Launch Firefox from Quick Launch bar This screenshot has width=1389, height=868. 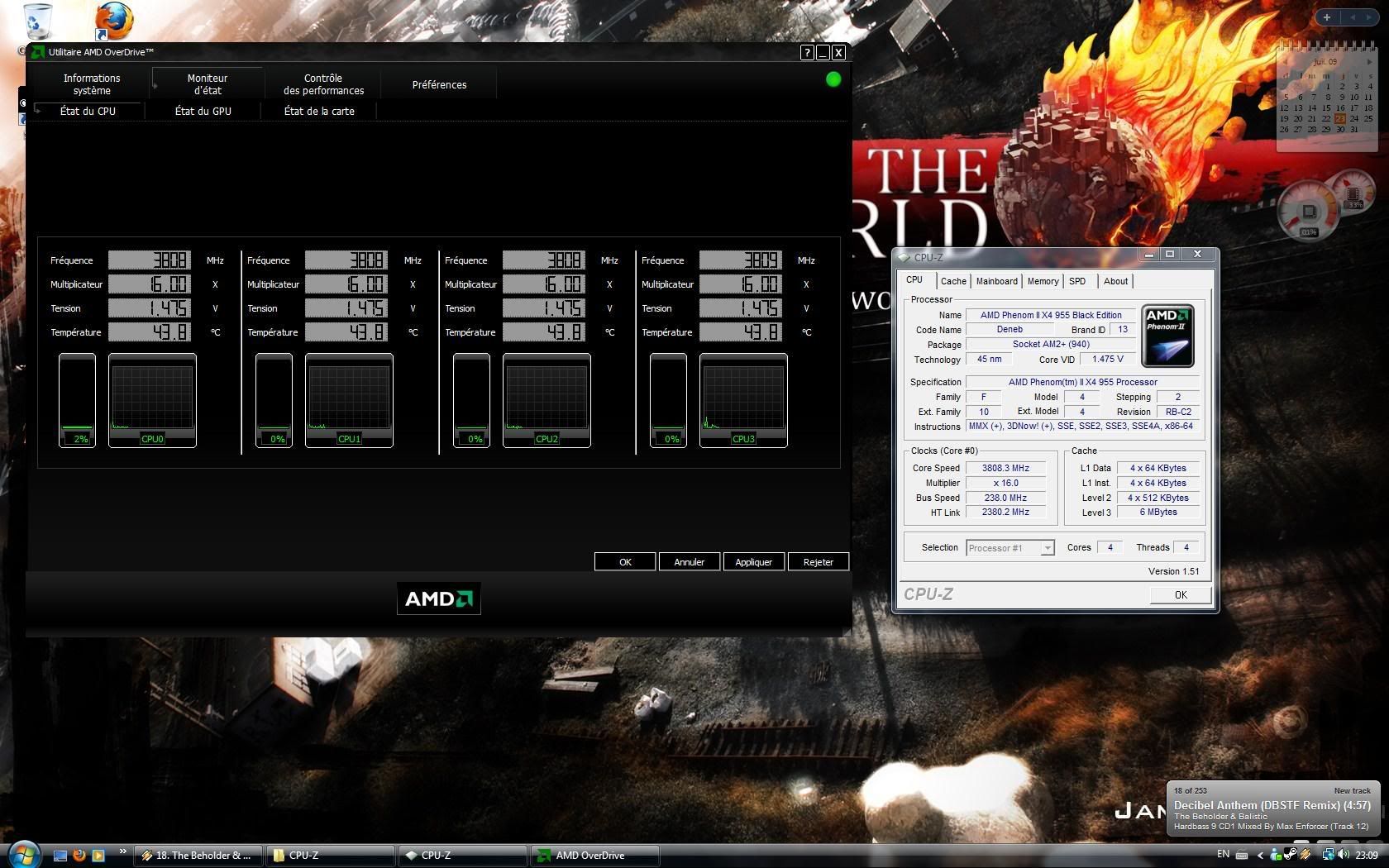coord(79,856)
